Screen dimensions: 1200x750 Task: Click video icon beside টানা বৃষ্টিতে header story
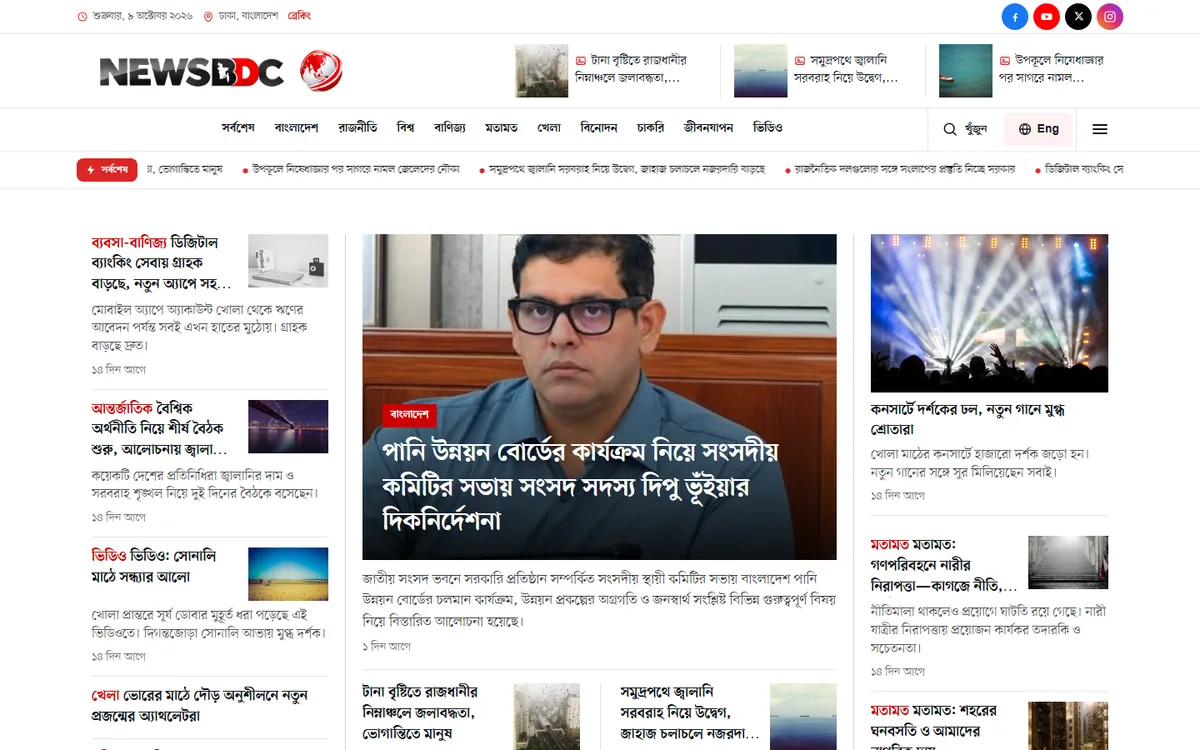coord(581,60)
